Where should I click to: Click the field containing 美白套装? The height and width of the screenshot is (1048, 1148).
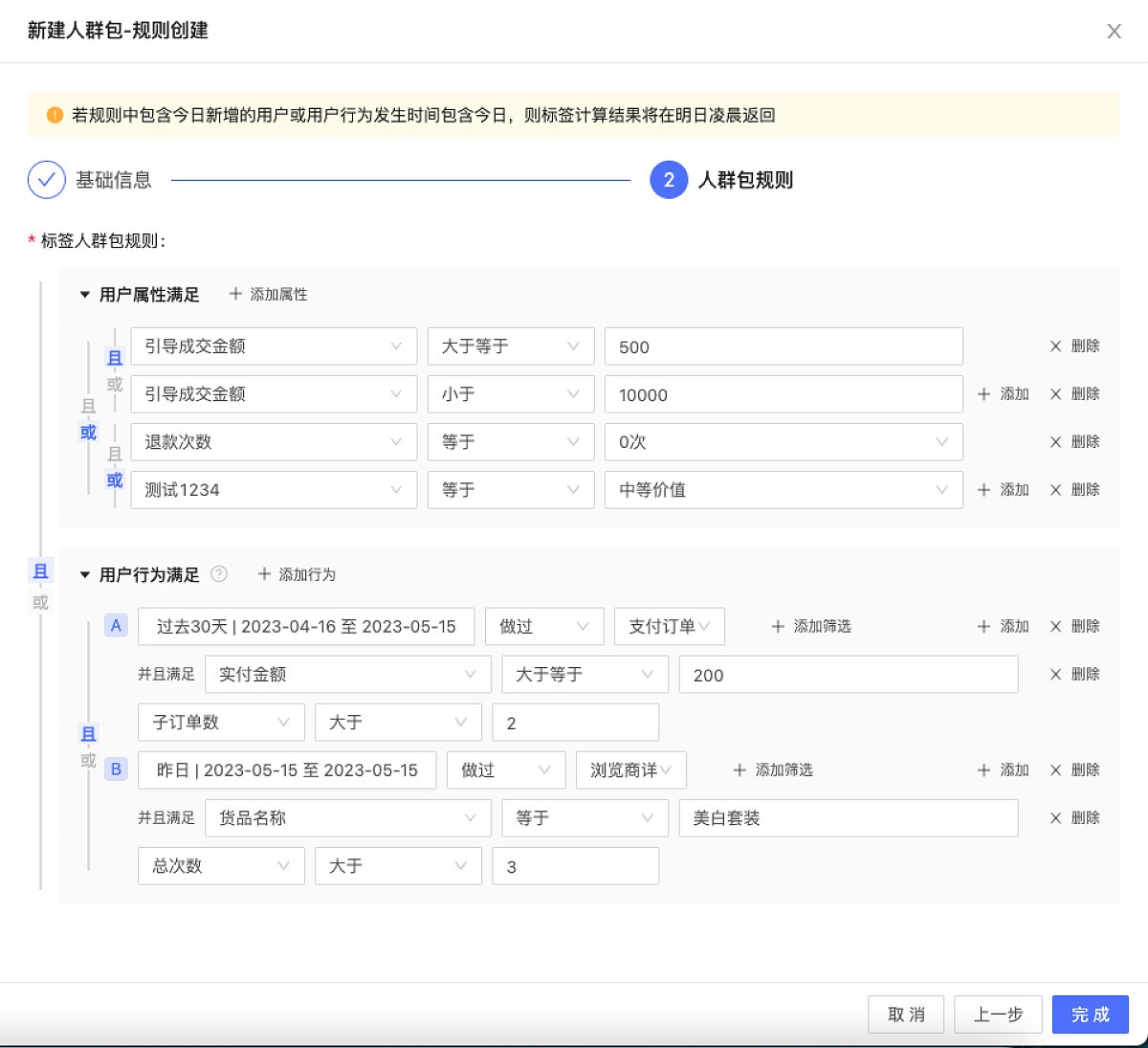(x=849, y=818)
